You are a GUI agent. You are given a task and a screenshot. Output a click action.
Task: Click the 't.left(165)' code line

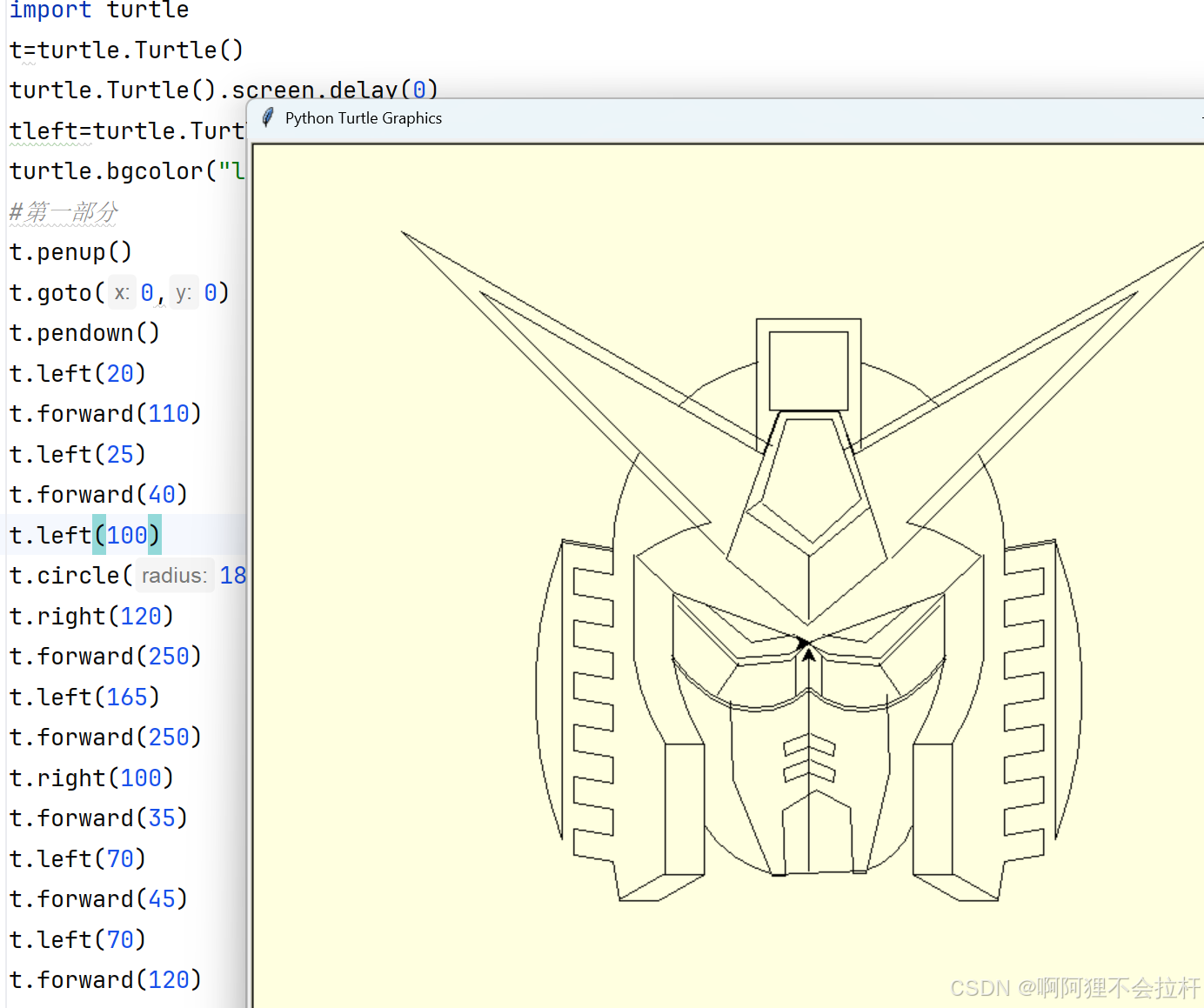tap(84, 698)
